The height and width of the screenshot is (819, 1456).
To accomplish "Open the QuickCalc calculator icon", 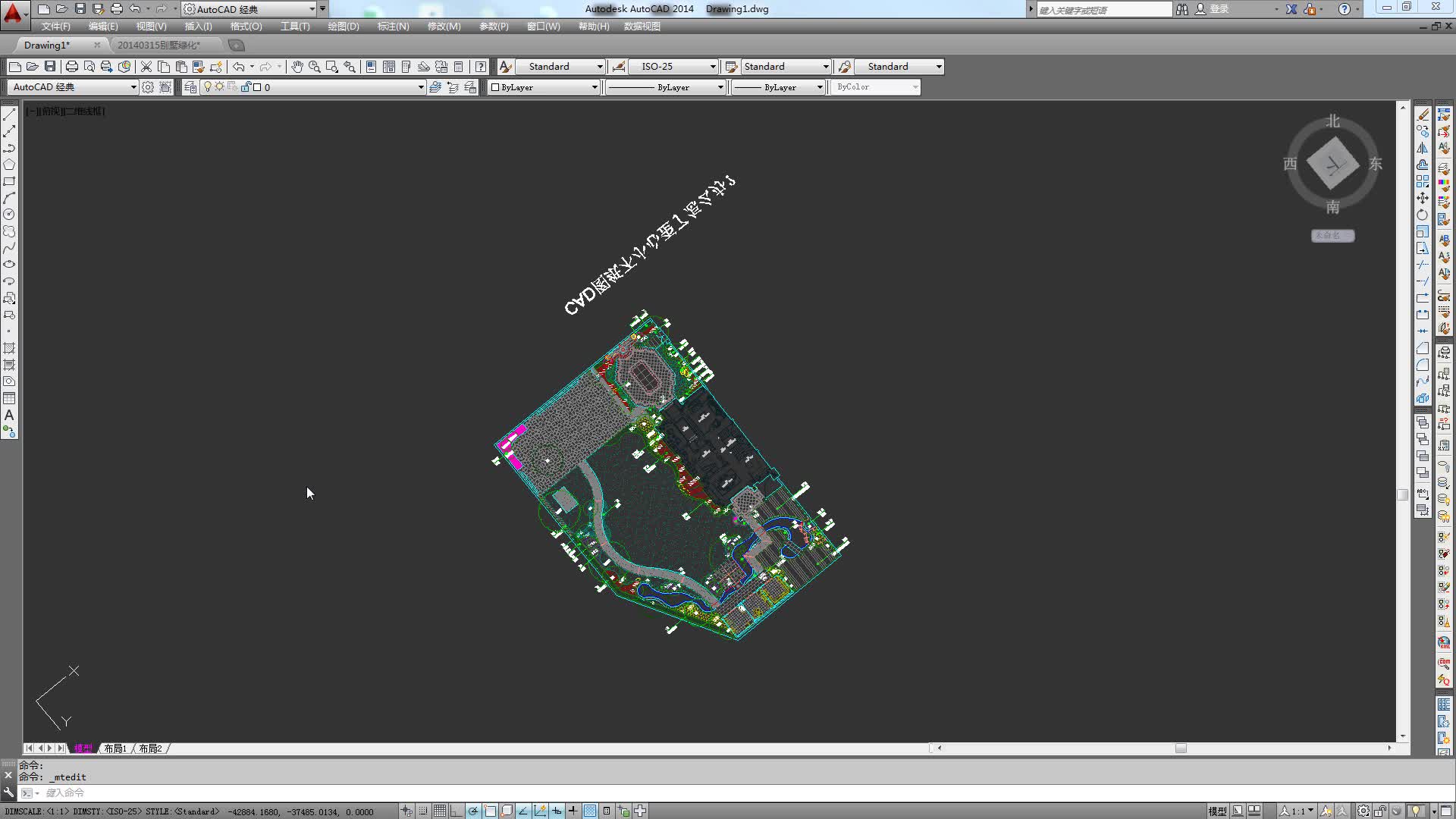I will pyautogui.click(x=458, y=67).
